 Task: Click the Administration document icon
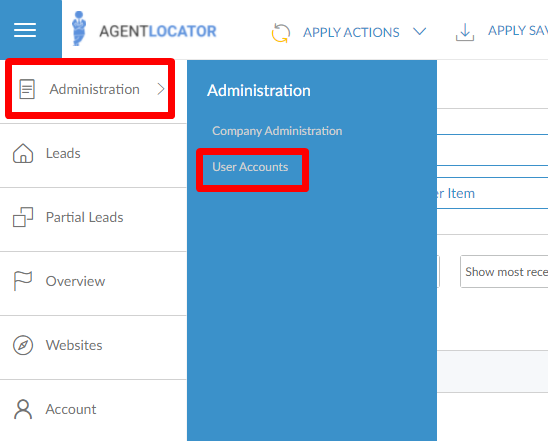click(27, 89)
